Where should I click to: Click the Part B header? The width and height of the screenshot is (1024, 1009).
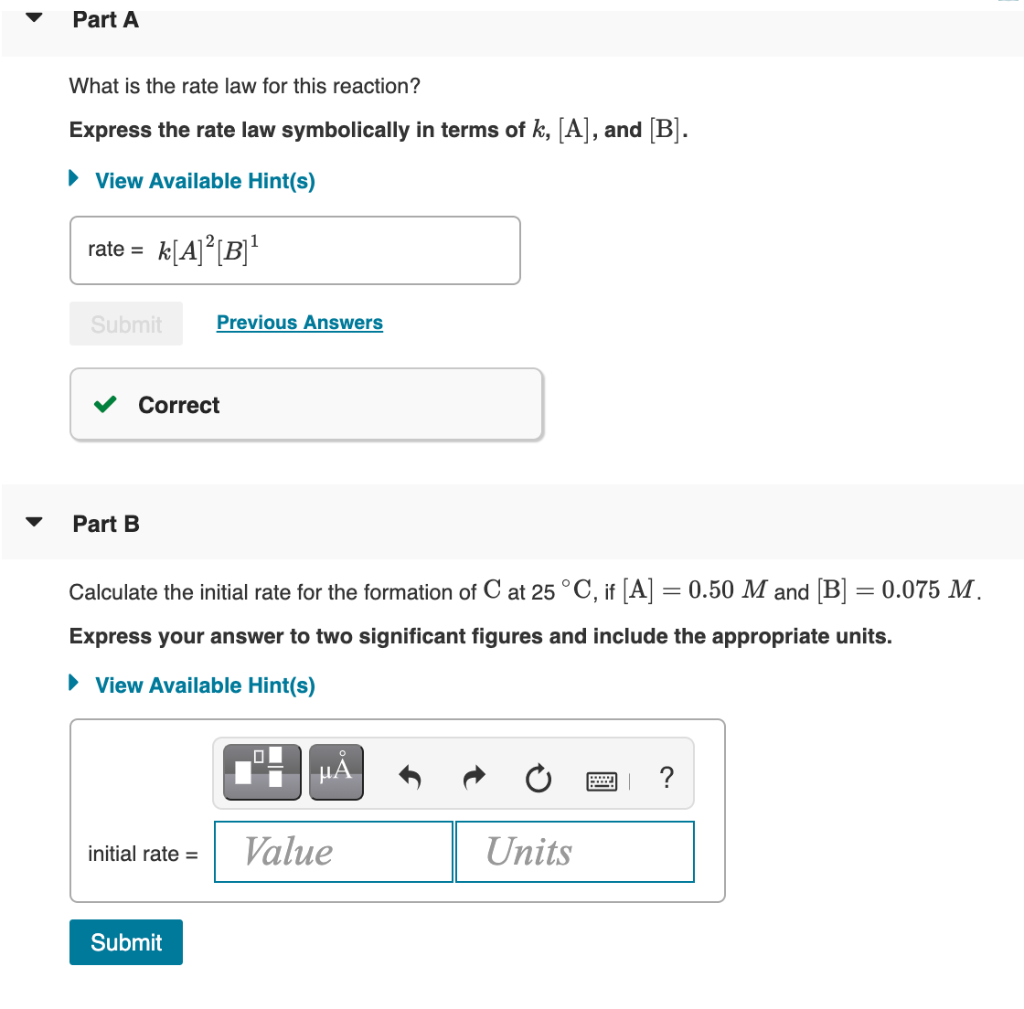106,523
